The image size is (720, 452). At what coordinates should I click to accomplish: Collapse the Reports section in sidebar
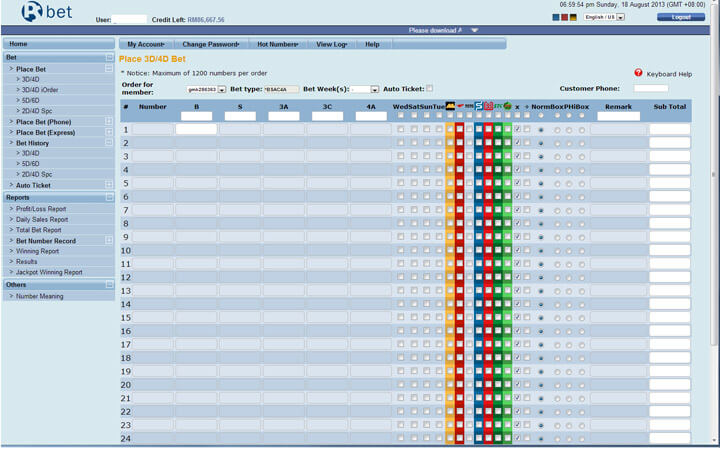pos(109,197)
